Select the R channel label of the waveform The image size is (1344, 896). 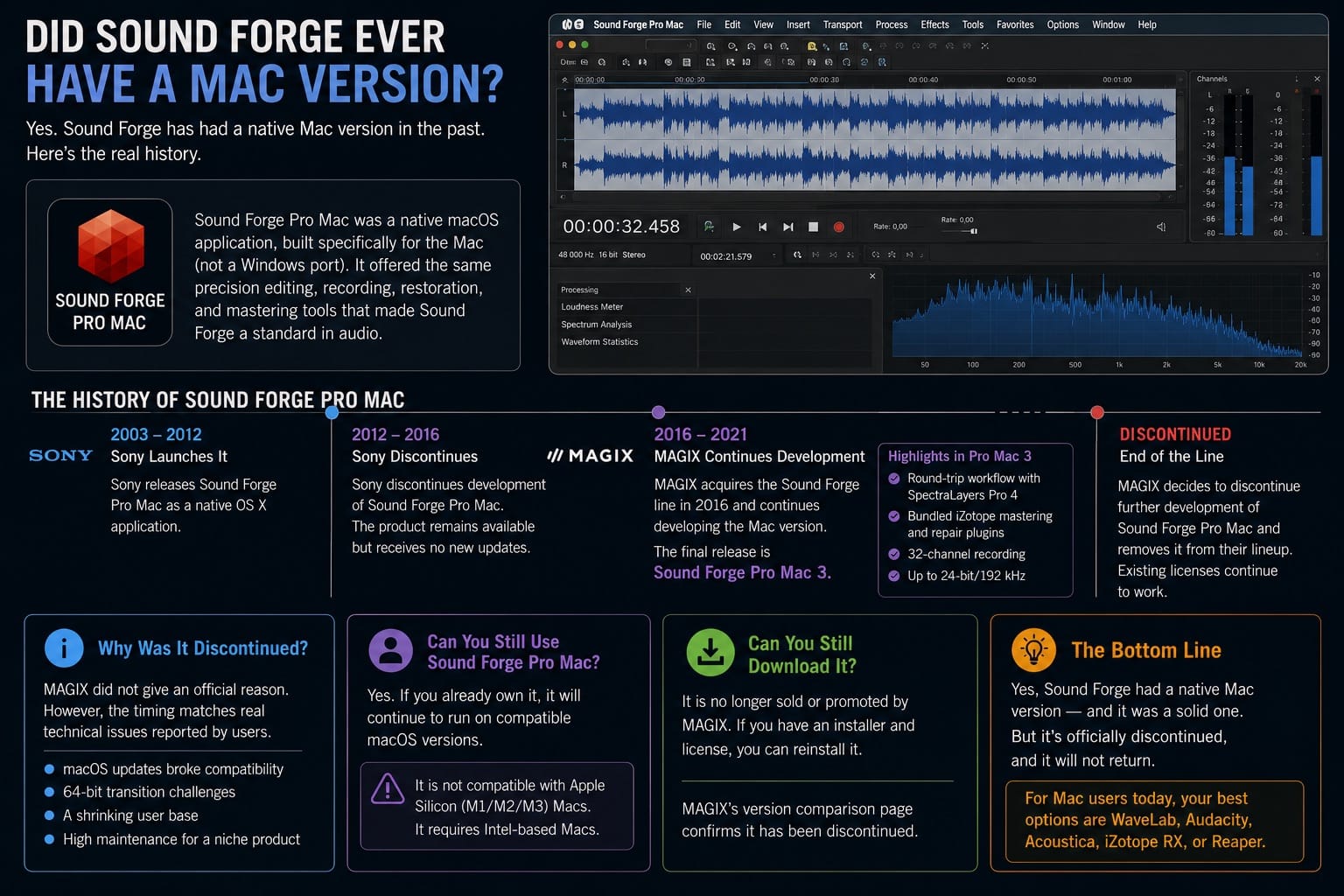[564, 164]
